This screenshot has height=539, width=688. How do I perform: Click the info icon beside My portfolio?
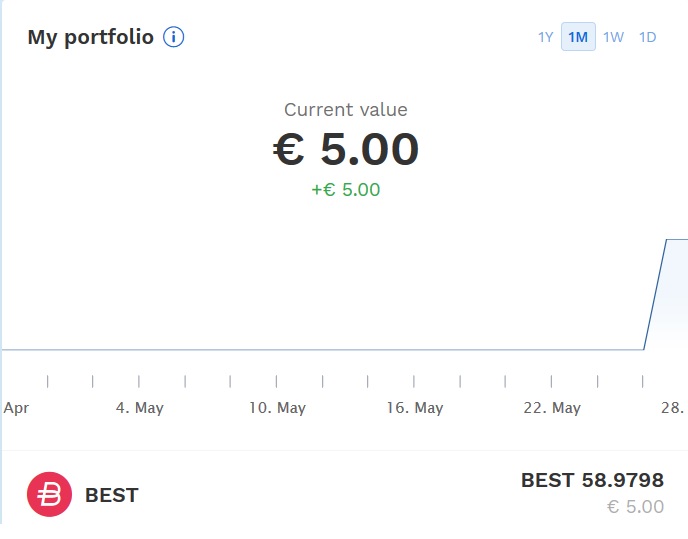point(174,38)
